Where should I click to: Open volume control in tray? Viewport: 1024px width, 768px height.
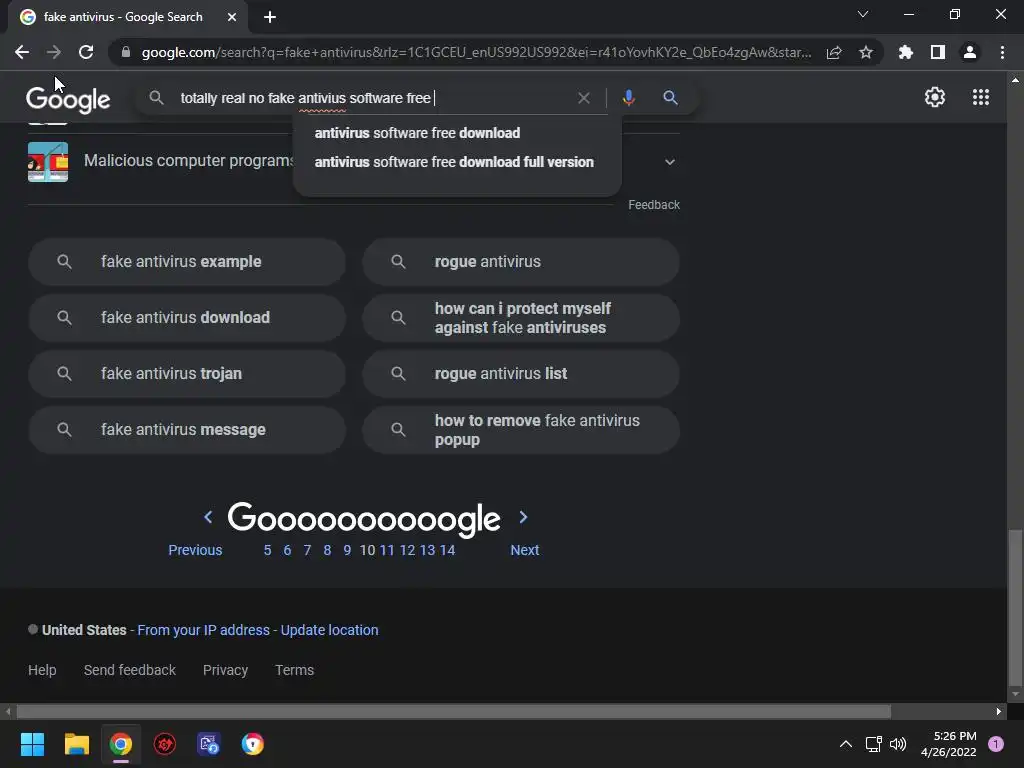tap(898, 744)
